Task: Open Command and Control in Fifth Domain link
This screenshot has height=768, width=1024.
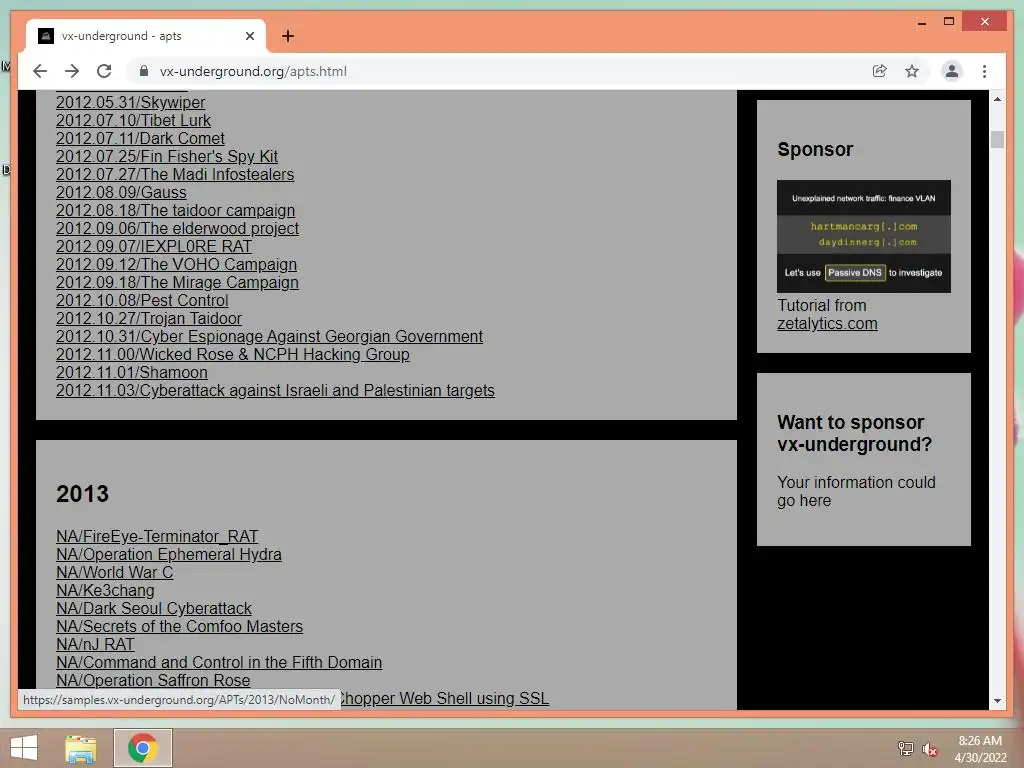Action: 219,662
